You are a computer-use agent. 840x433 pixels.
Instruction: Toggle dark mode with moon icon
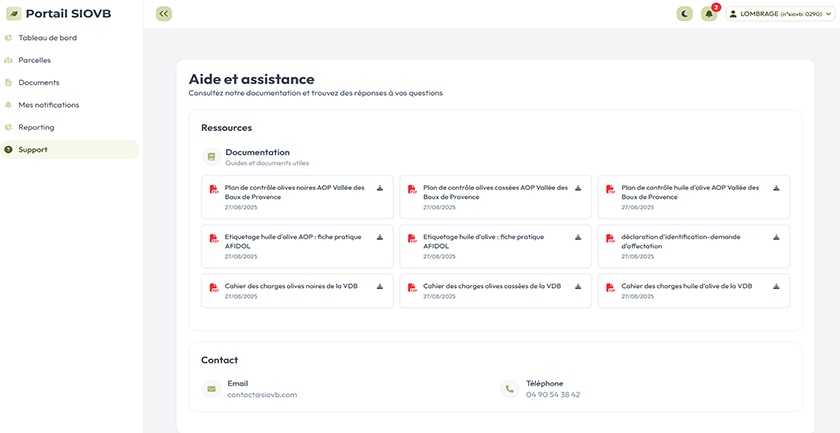684,14
